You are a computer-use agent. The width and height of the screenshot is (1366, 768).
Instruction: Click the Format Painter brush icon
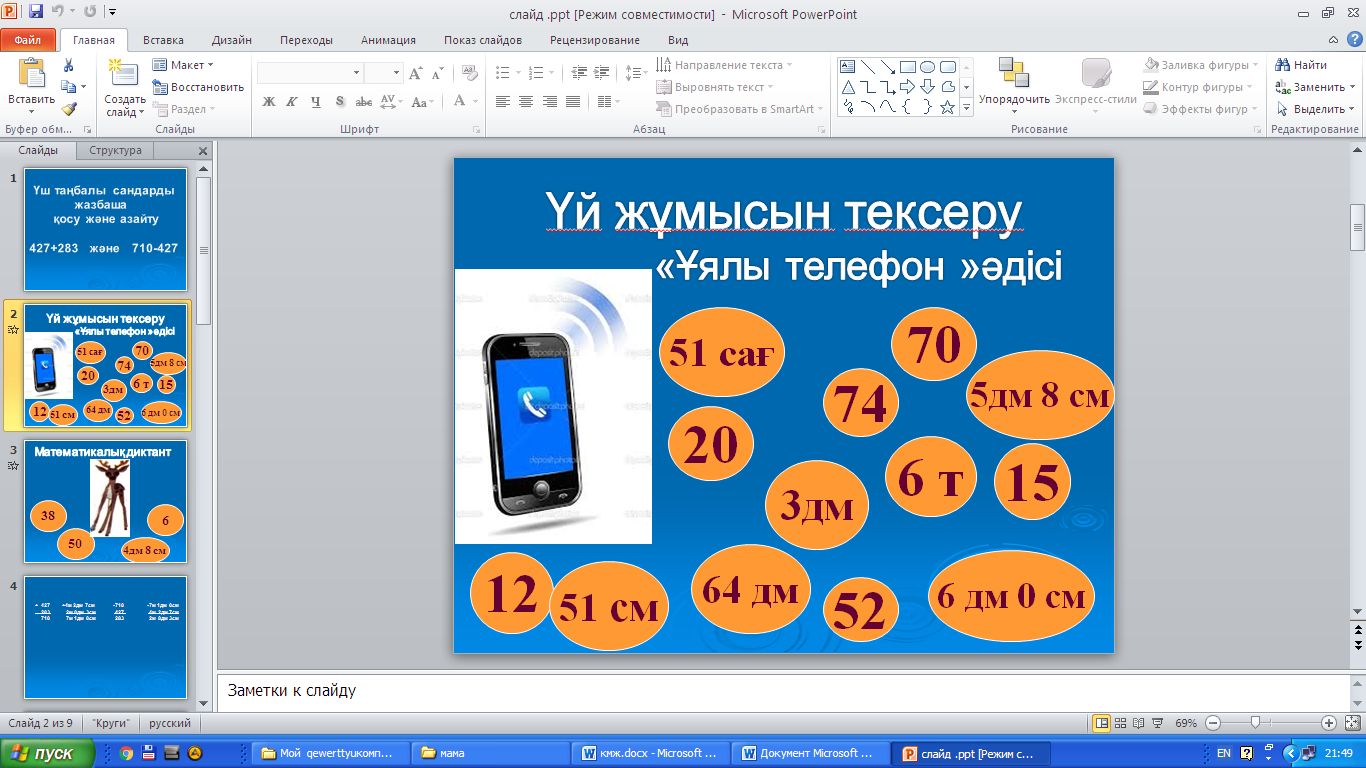point(68,109)
